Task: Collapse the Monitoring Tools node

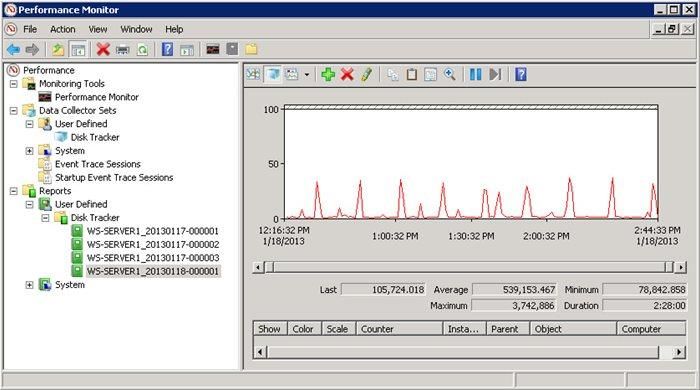Action: tap(14, 83)
